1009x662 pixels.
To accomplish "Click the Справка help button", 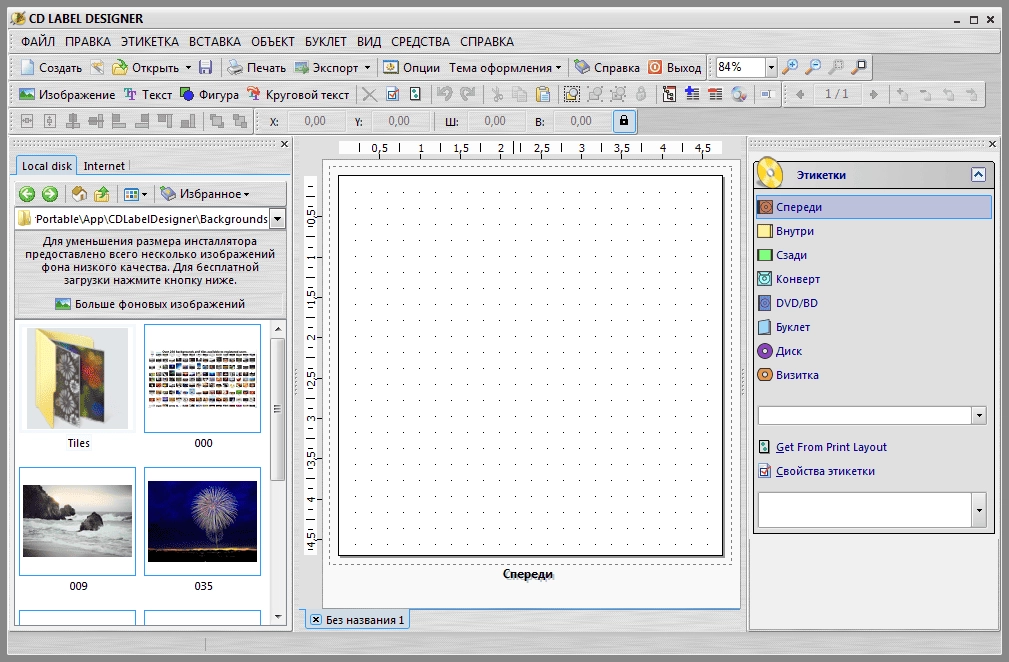I will [x=607, y=68].
